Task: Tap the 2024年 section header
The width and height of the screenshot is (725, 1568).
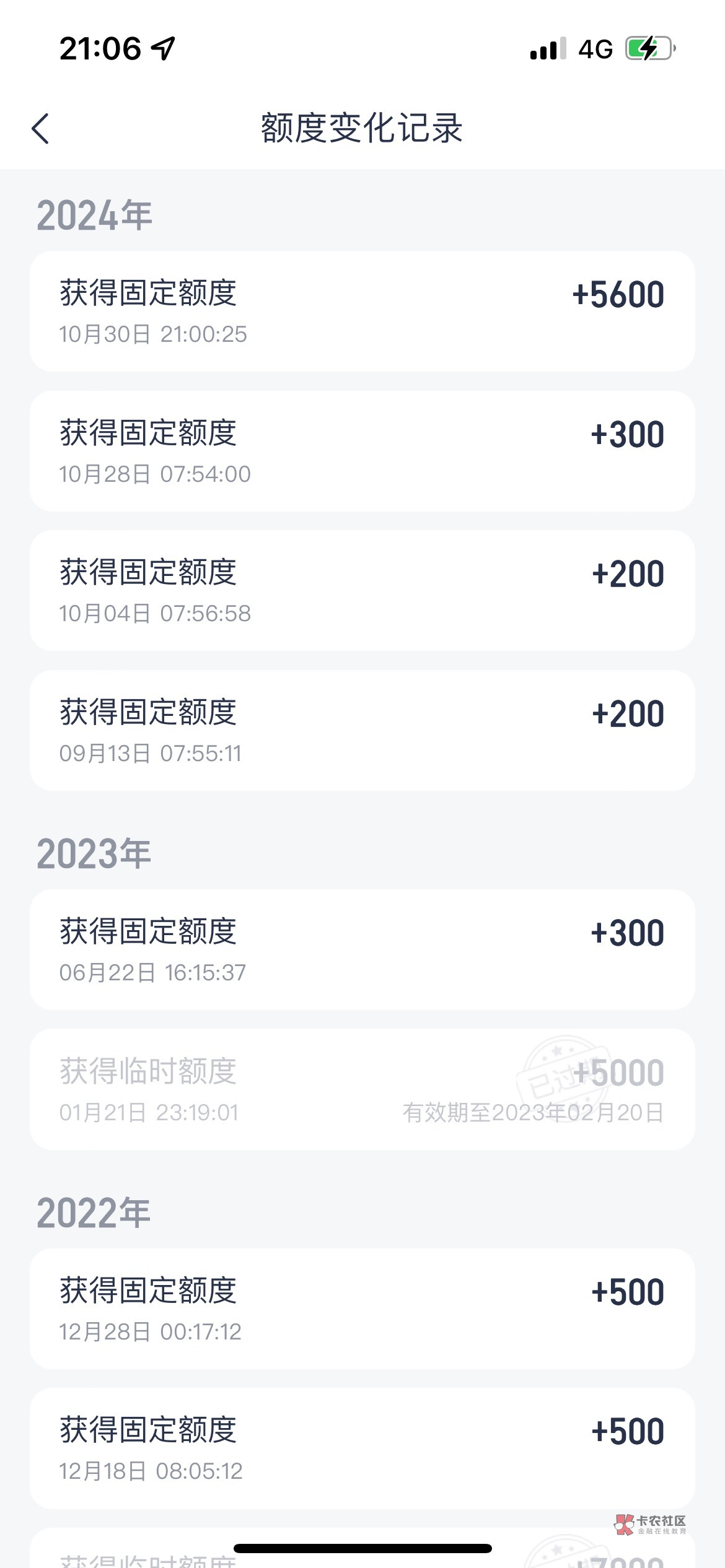Action: pyautogui.click(x=94, y=216)
